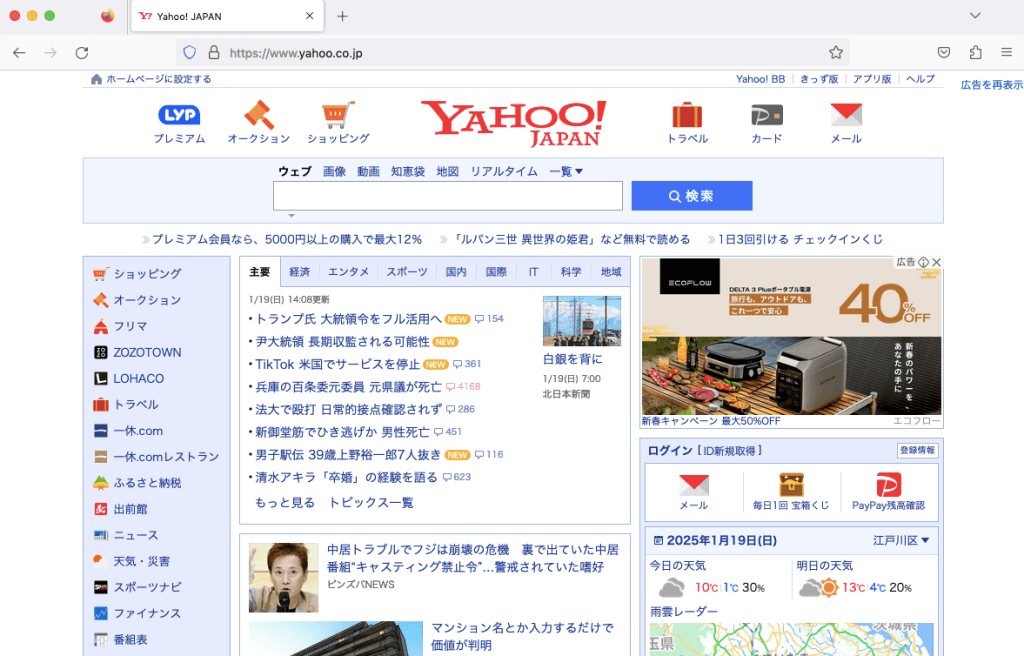Open the Firefox hamburger menu
The height and width of the screenshot is (656, 1024).
tap(1006, 52)
